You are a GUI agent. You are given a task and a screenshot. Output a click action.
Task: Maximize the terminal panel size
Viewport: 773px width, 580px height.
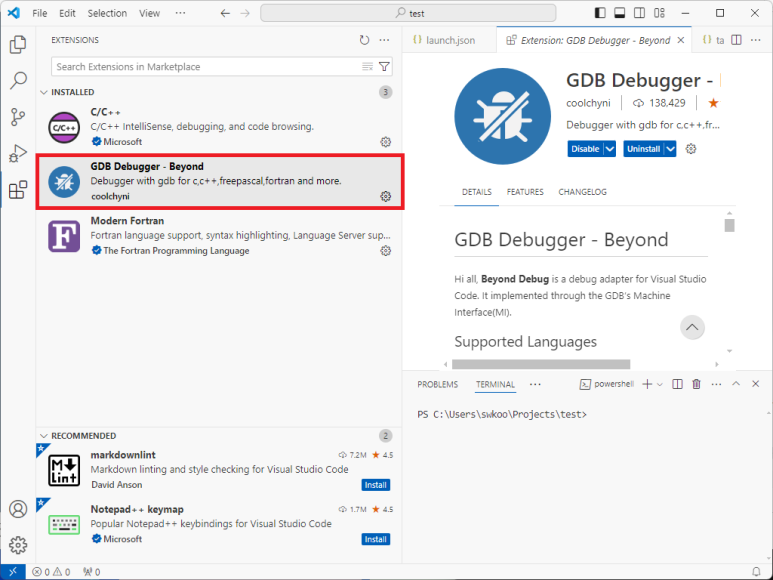pos(736,383)
